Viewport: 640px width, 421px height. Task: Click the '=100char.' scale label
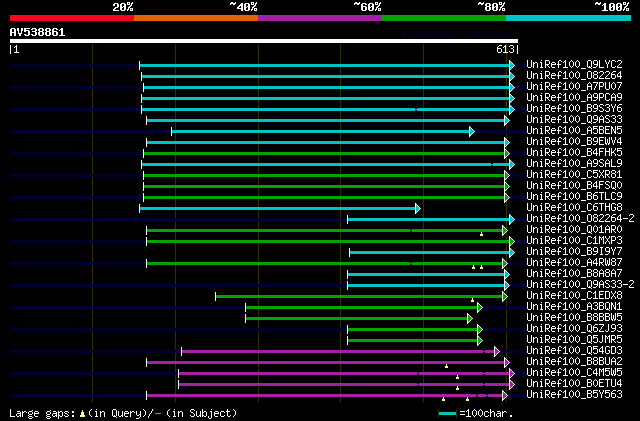tap(486, 413)
